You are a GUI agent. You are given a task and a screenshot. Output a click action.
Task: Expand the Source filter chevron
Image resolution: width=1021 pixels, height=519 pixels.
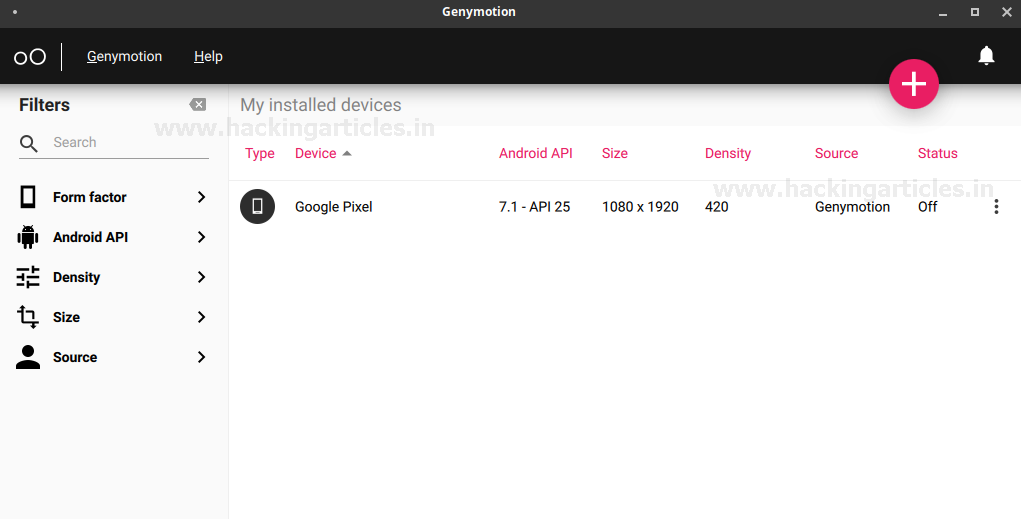tap(201, 357)
